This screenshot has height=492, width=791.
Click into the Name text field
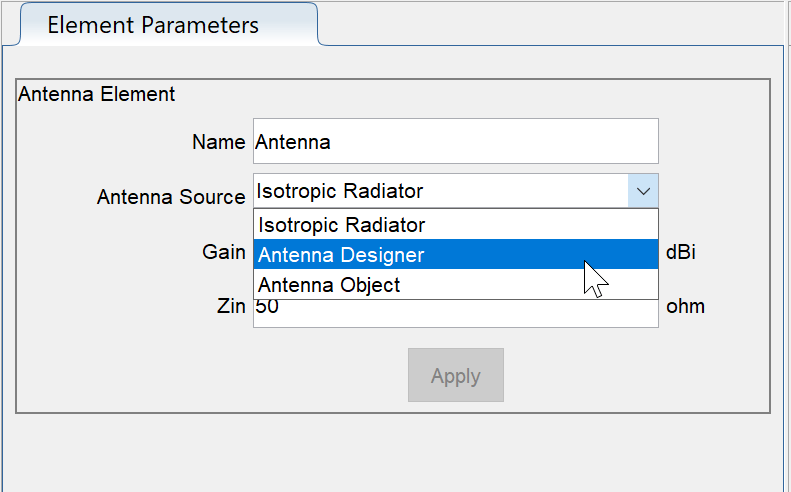pyautogui.click(x=455, y=142)
